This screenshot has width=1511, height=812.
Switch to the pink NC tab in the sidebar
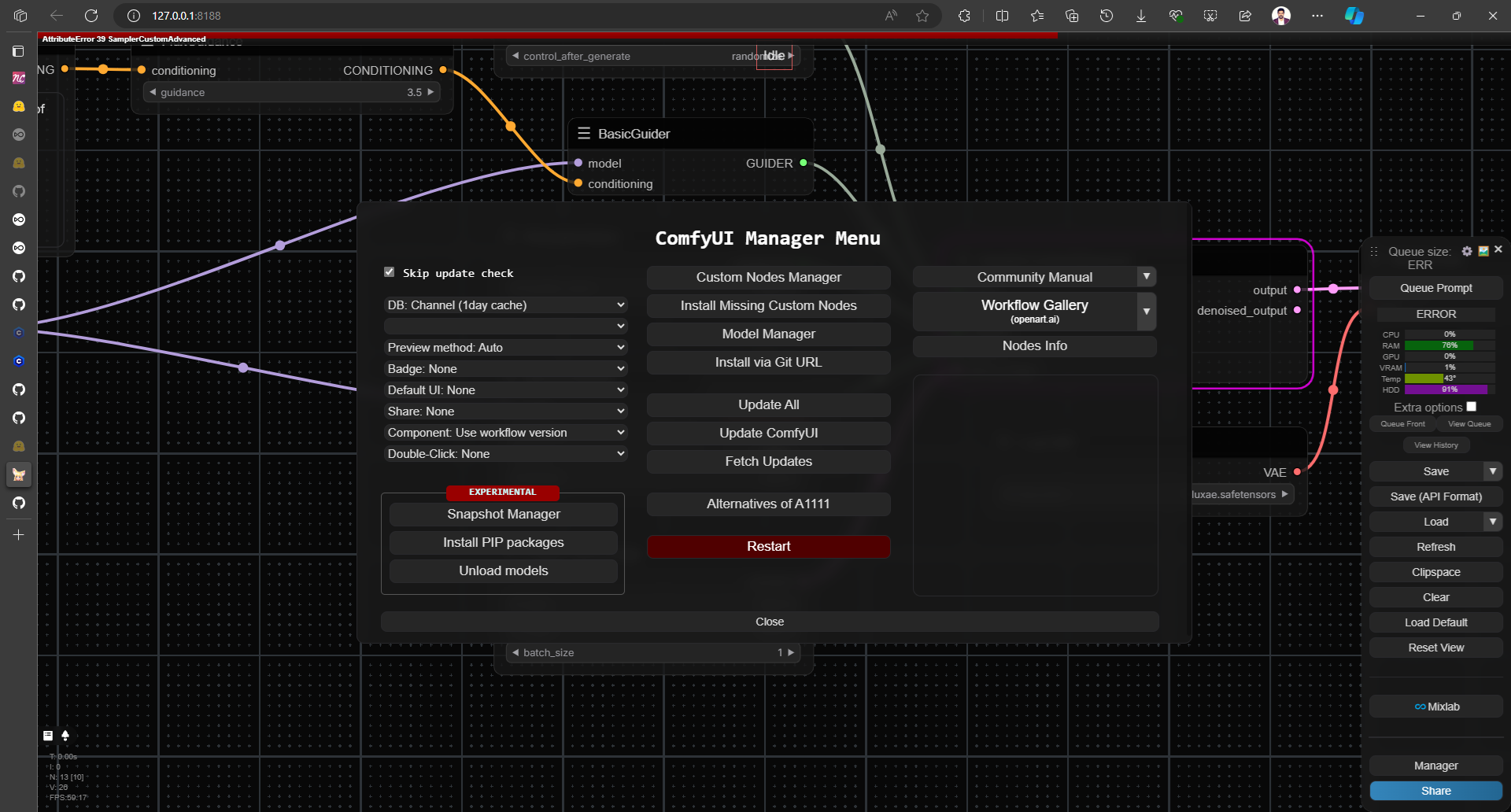click(x=19, y=78)
